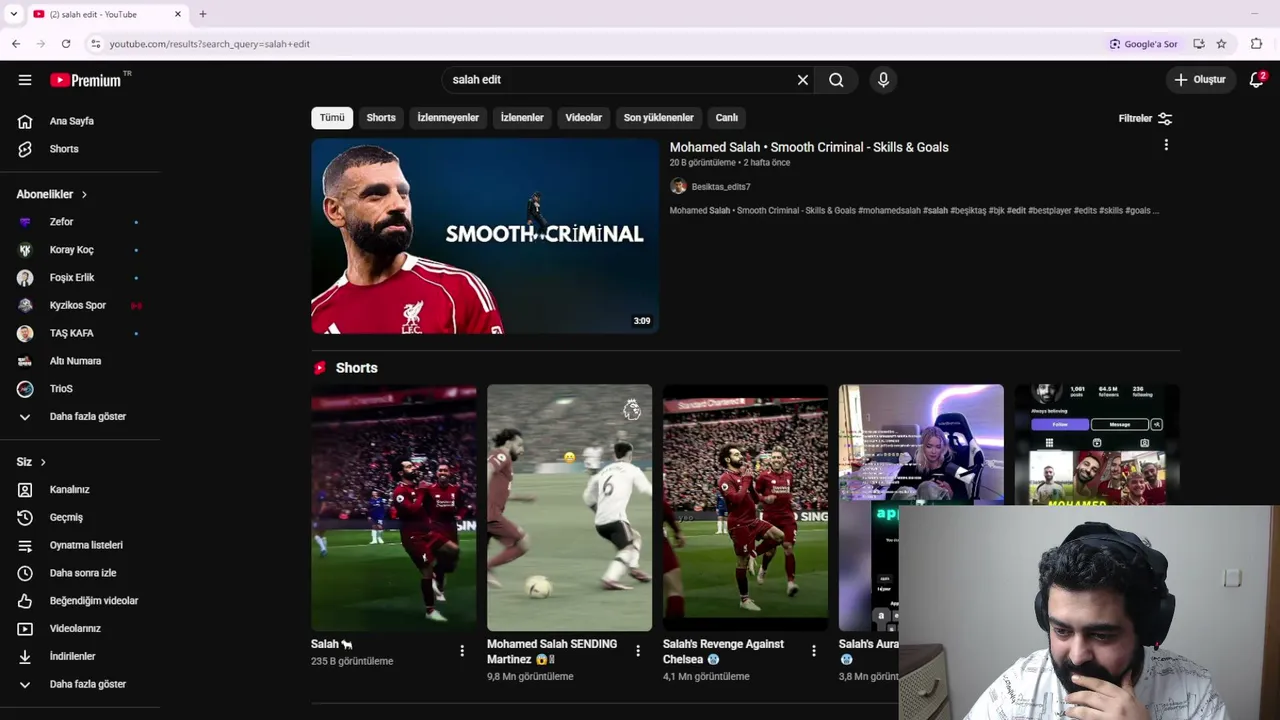Screen dimensions: 1280x720
Task: Select the İzlenenler filter chip
Action: [522, 118]
